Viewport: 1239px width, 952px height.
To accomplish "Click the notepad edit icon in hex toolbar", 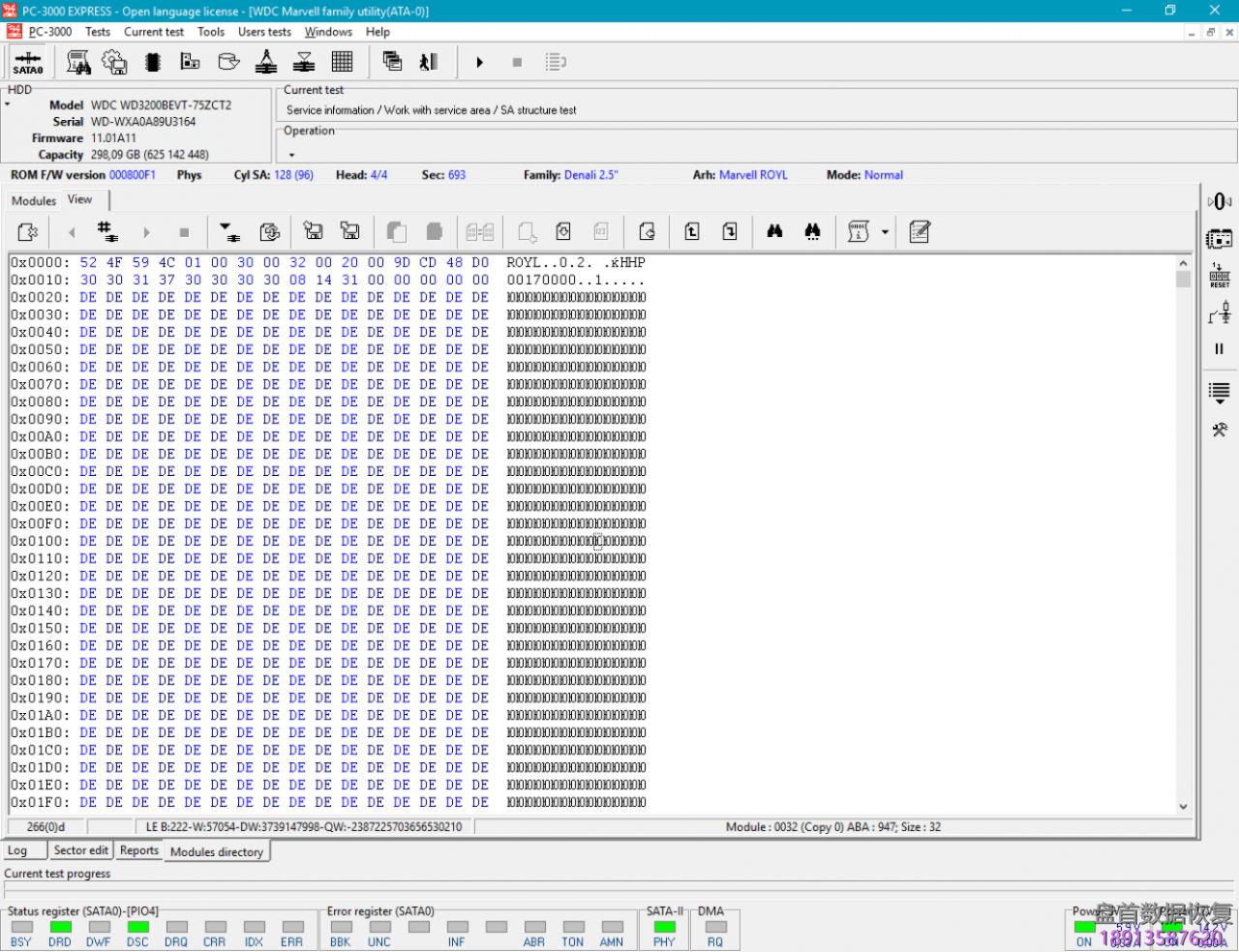I will coord(920,232).
